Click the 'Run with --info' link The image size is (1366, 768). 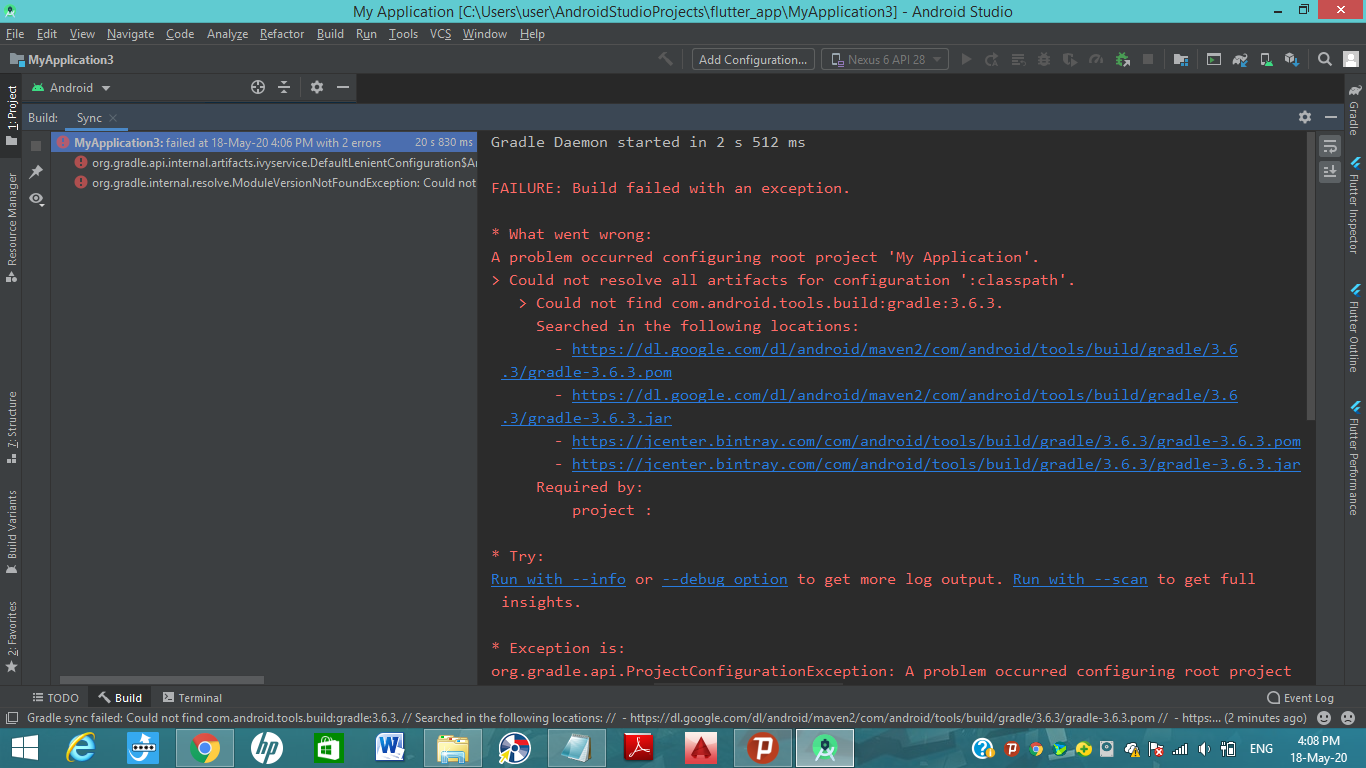click(x=558, y=579)
